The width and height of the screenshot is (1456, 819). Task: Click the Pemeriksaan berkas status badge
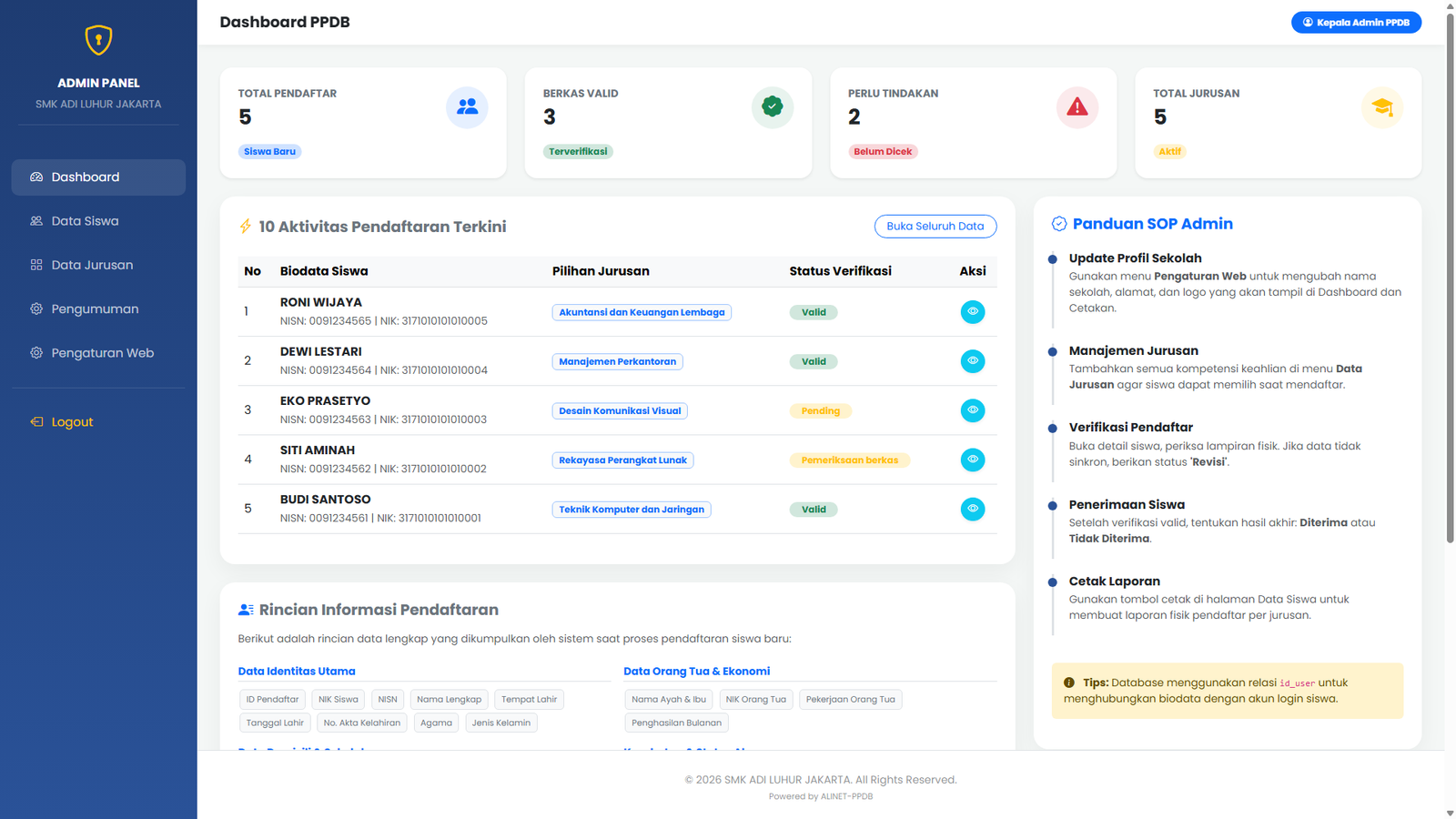pyautogui.click(x=849, y=460)
